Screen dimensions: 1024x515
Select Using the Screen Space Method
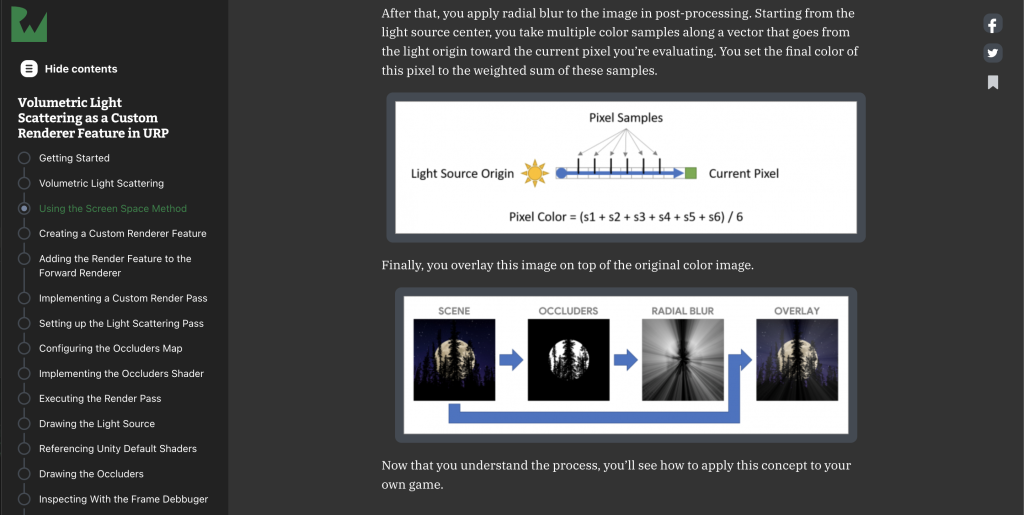[113, 208]
